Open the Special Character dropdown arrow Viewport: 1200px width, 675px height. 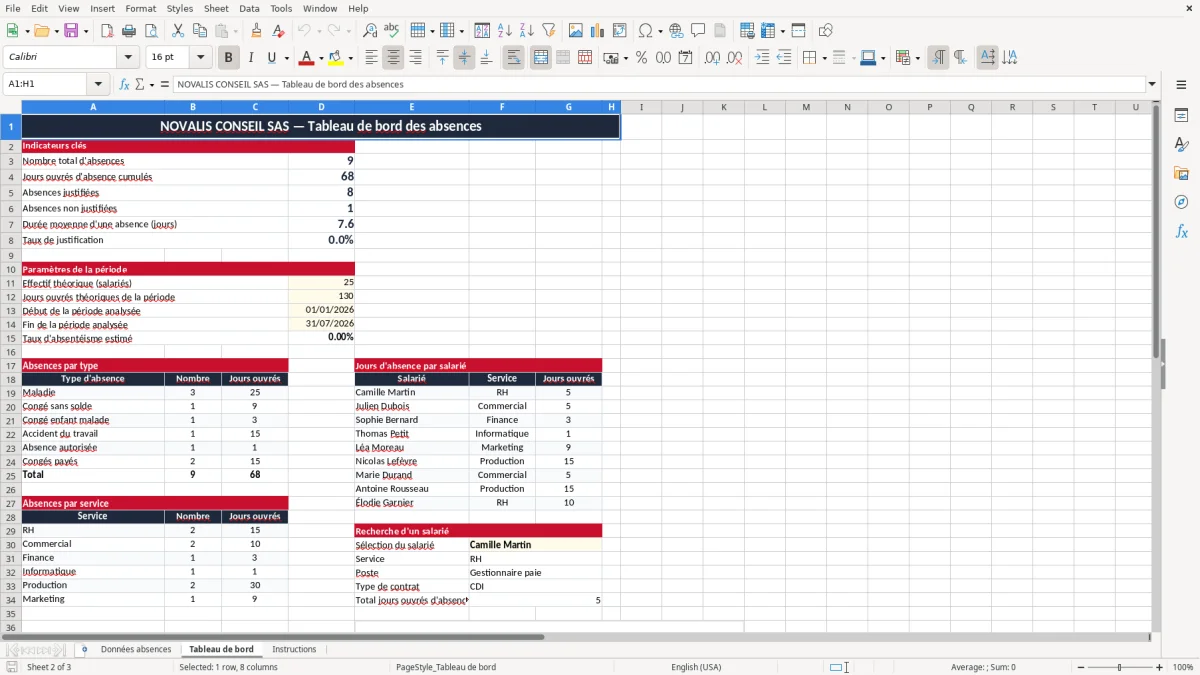[x=659, y=31]
